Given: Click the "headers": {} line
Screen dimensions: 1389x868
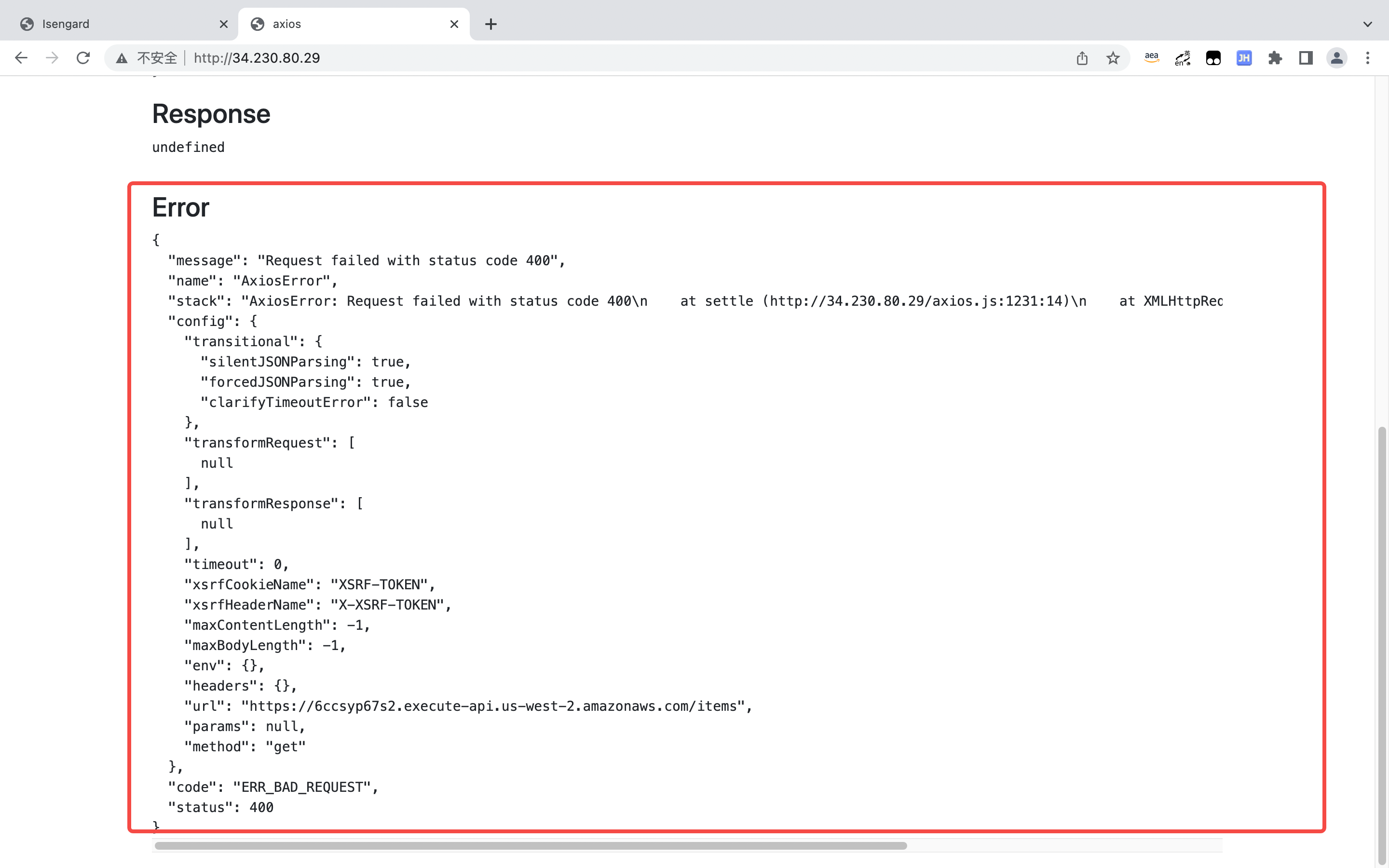Looking at the screenshot, I should coord(241,686).
